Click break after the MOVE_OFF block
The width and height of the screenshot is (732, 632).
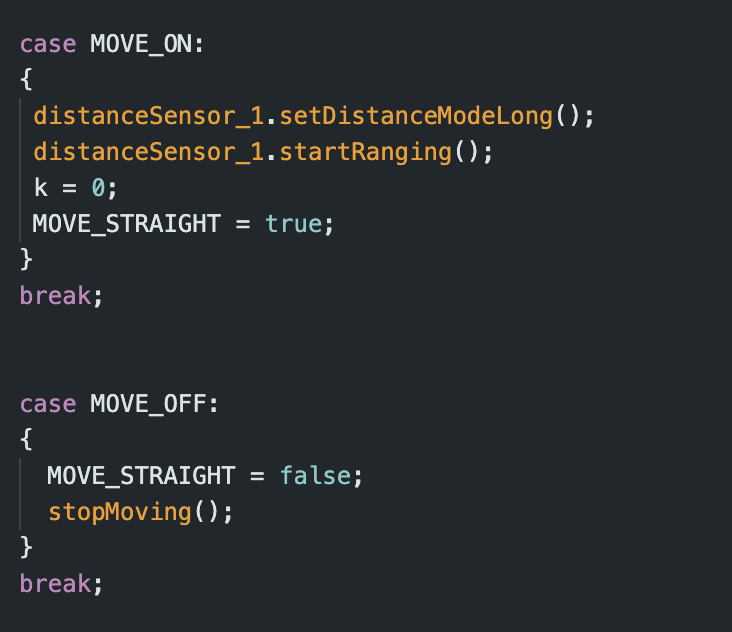55,583
